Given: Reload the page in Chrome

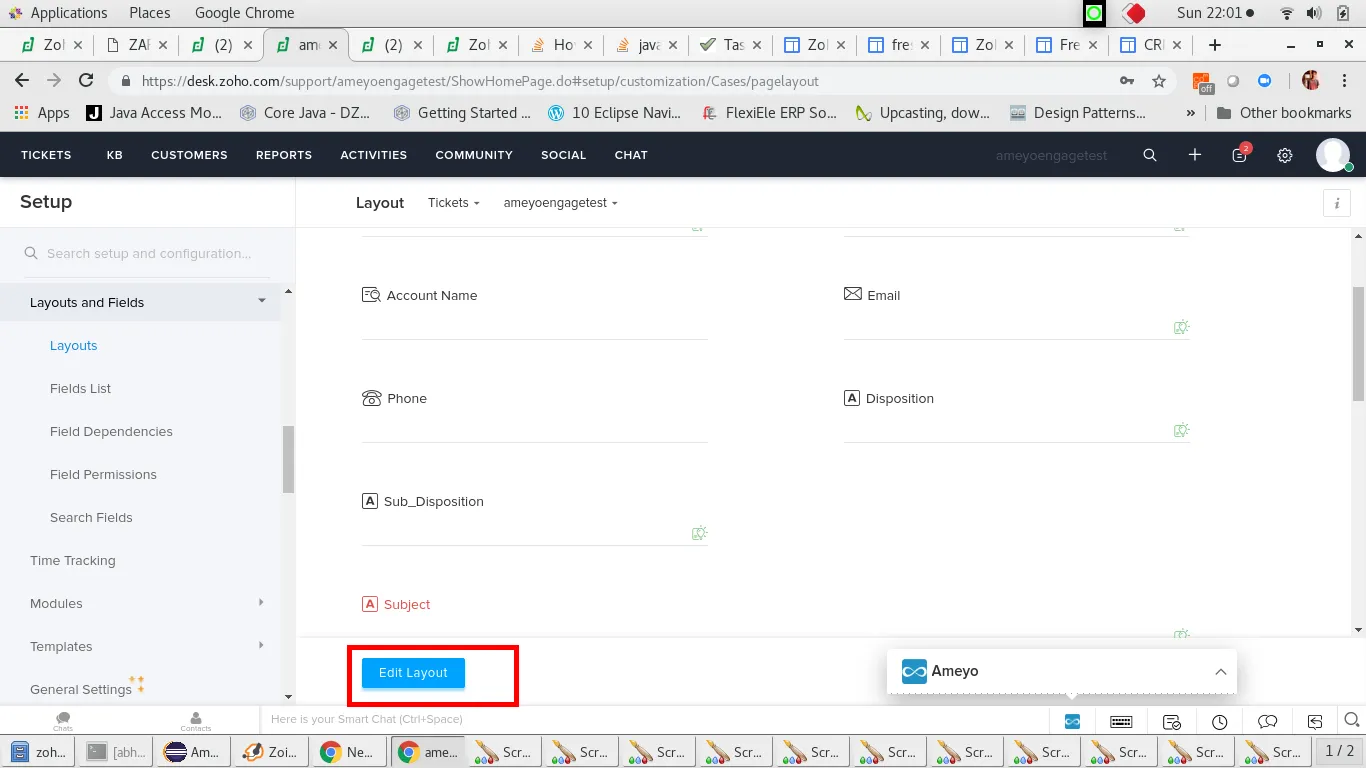Looking at the screenshot, I should pyautogui.click(x=86, y=81).
